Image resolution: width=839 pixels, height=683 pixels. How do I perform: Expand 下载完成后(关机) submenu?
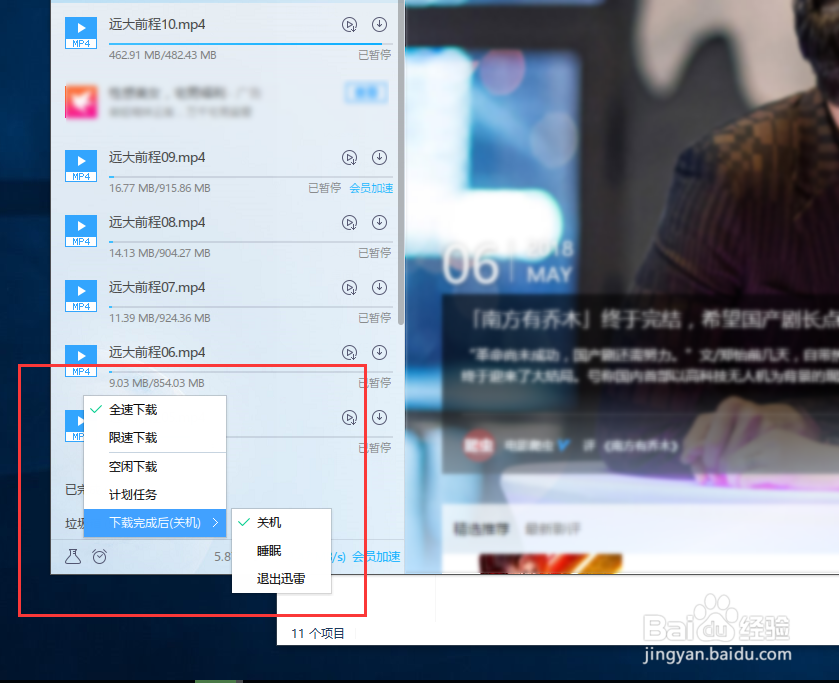(x=155, y=523)
